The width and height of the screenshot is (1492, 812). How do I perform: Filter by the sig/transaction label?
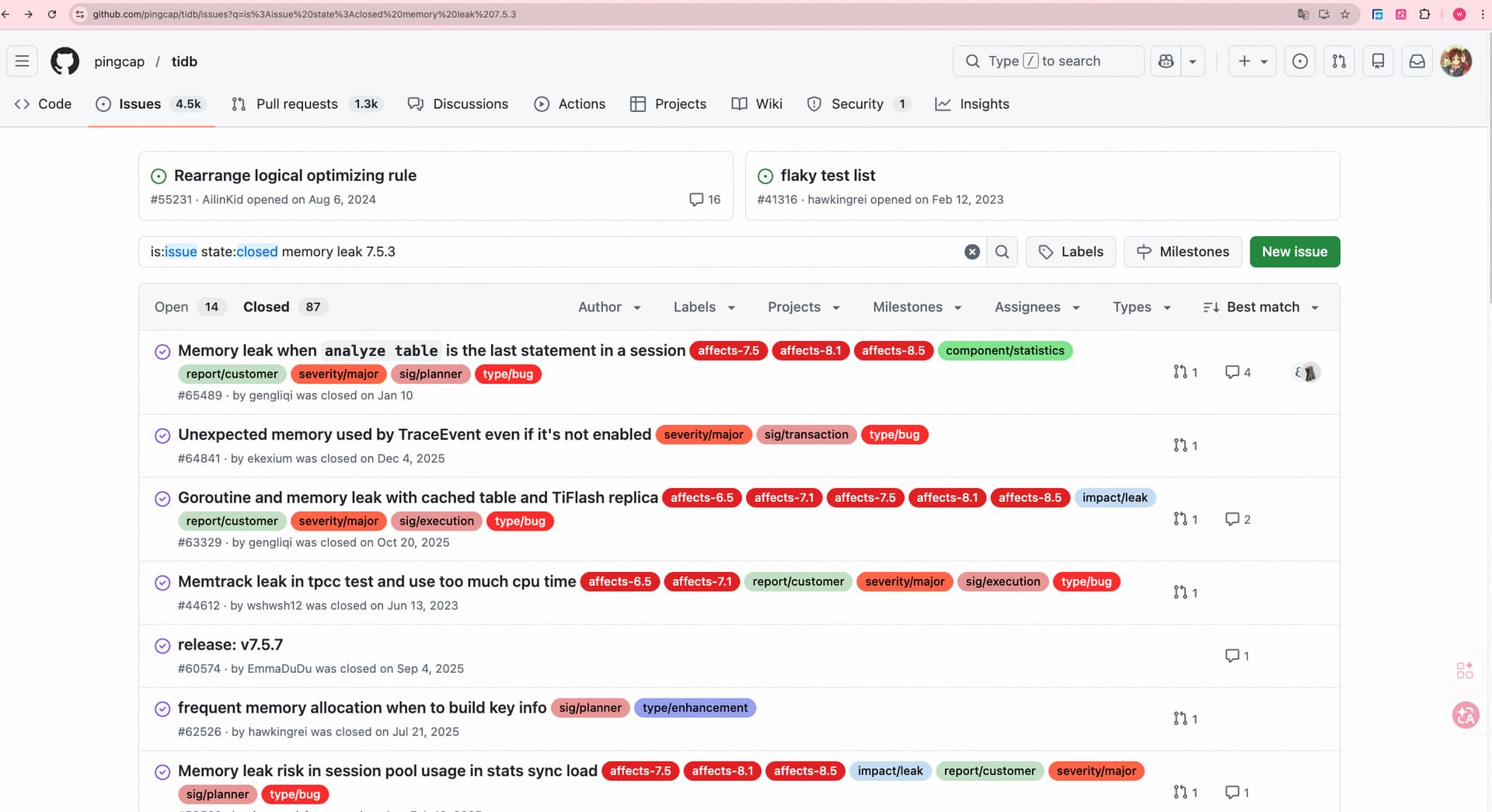click(806, 434)
